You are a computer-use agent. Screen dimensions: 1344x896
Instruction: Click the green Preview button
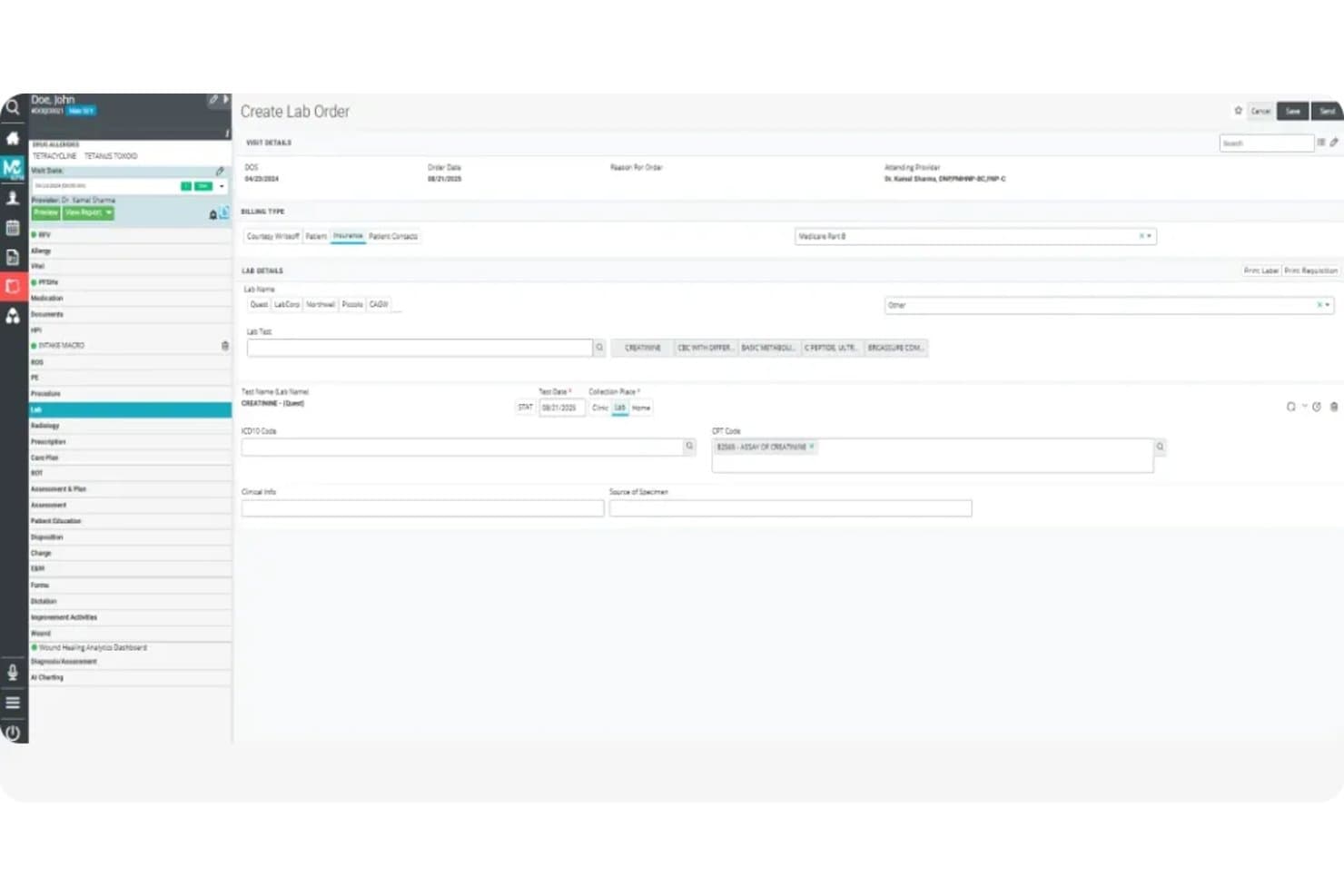point(45,212)
